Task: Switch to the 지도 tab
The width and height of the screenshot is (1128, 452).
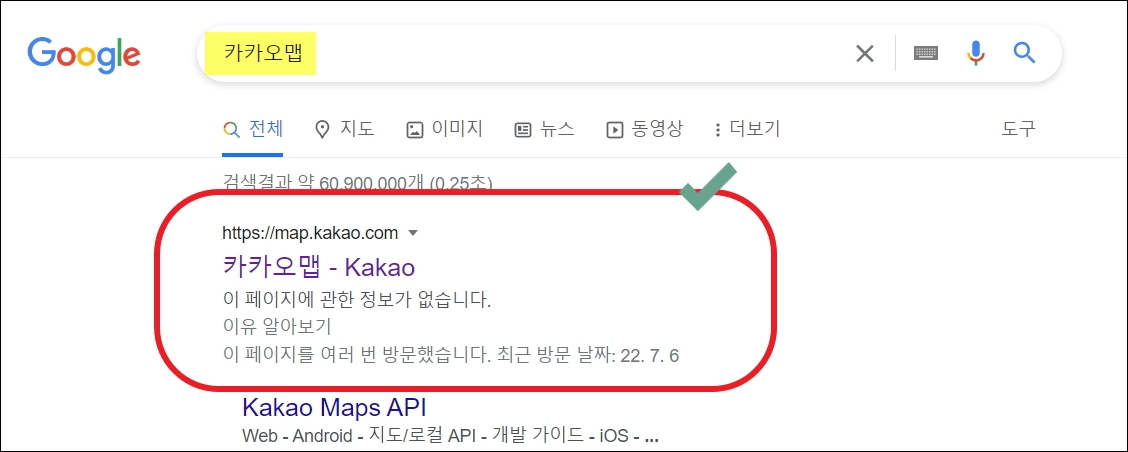Action: (x=345, y=130)
